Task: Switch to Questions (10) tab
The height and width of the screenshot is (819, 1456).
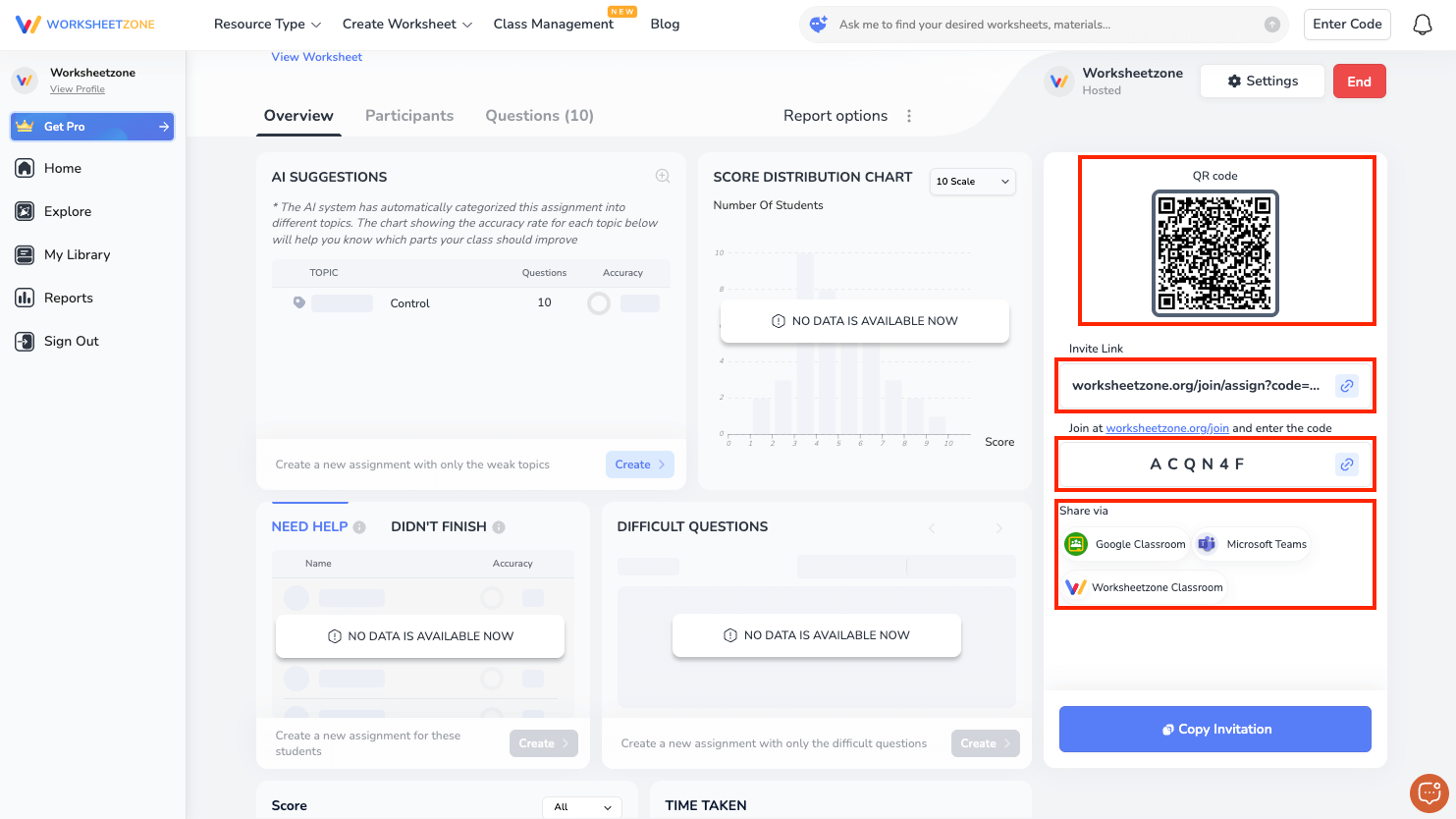Action: point(540,116)
